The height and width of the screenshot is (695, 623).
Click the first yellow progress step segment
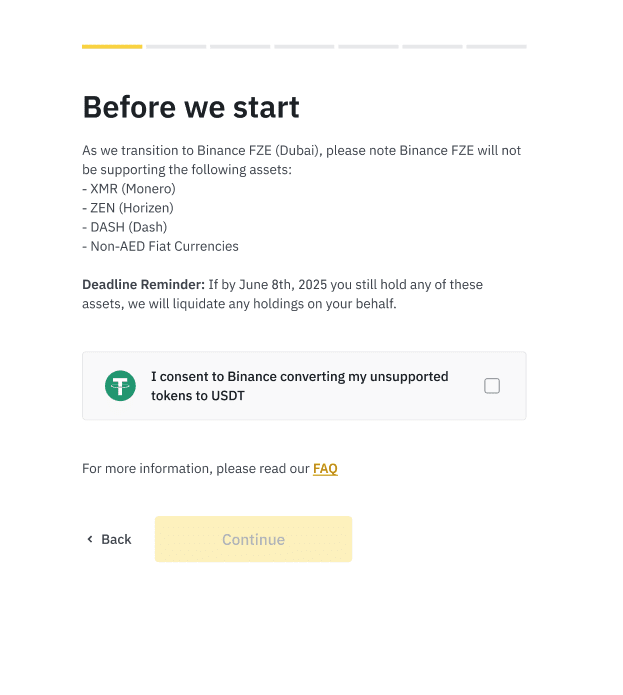(x=112, y=46)
